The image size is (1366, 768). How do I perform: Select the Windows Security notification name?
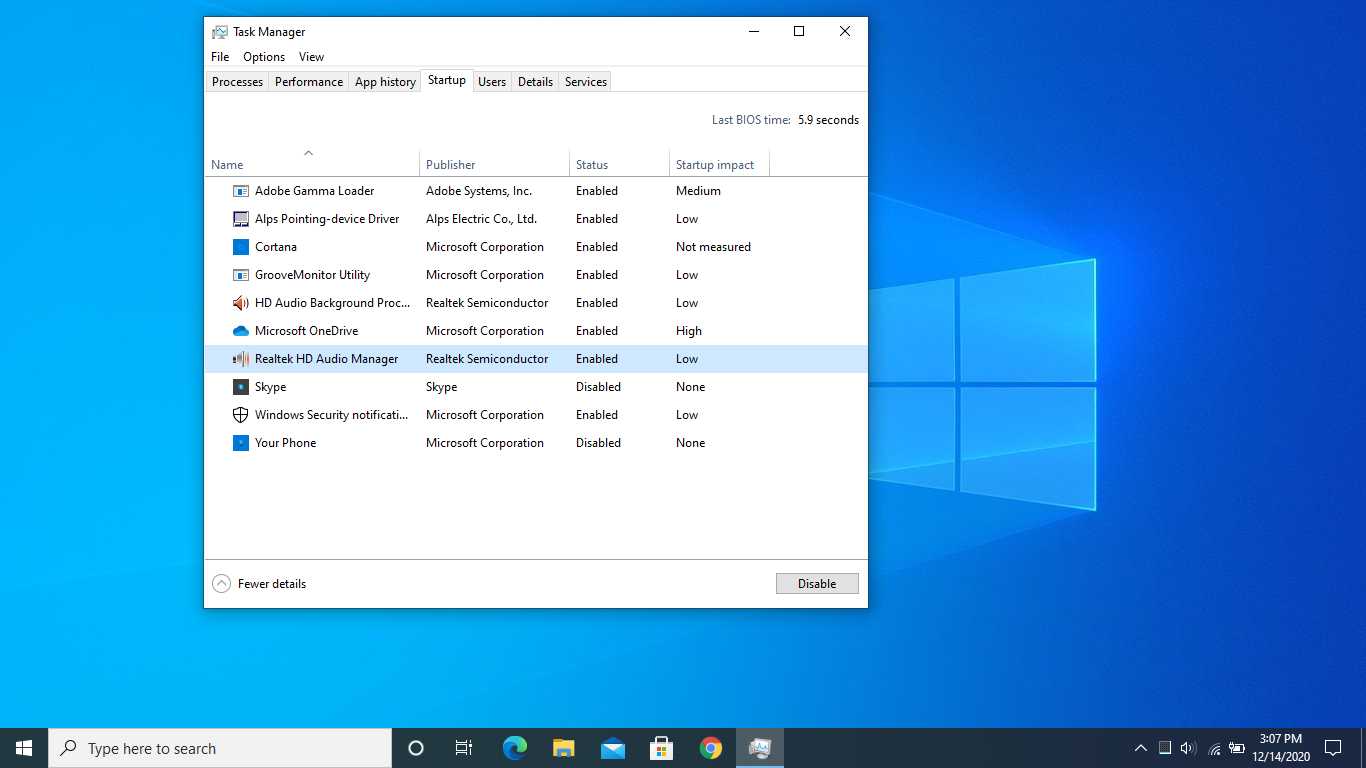tap(332, 415)
